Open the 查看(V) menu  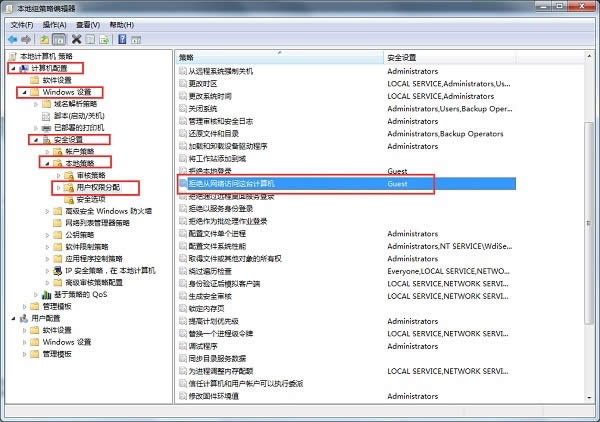coord(88,25)
